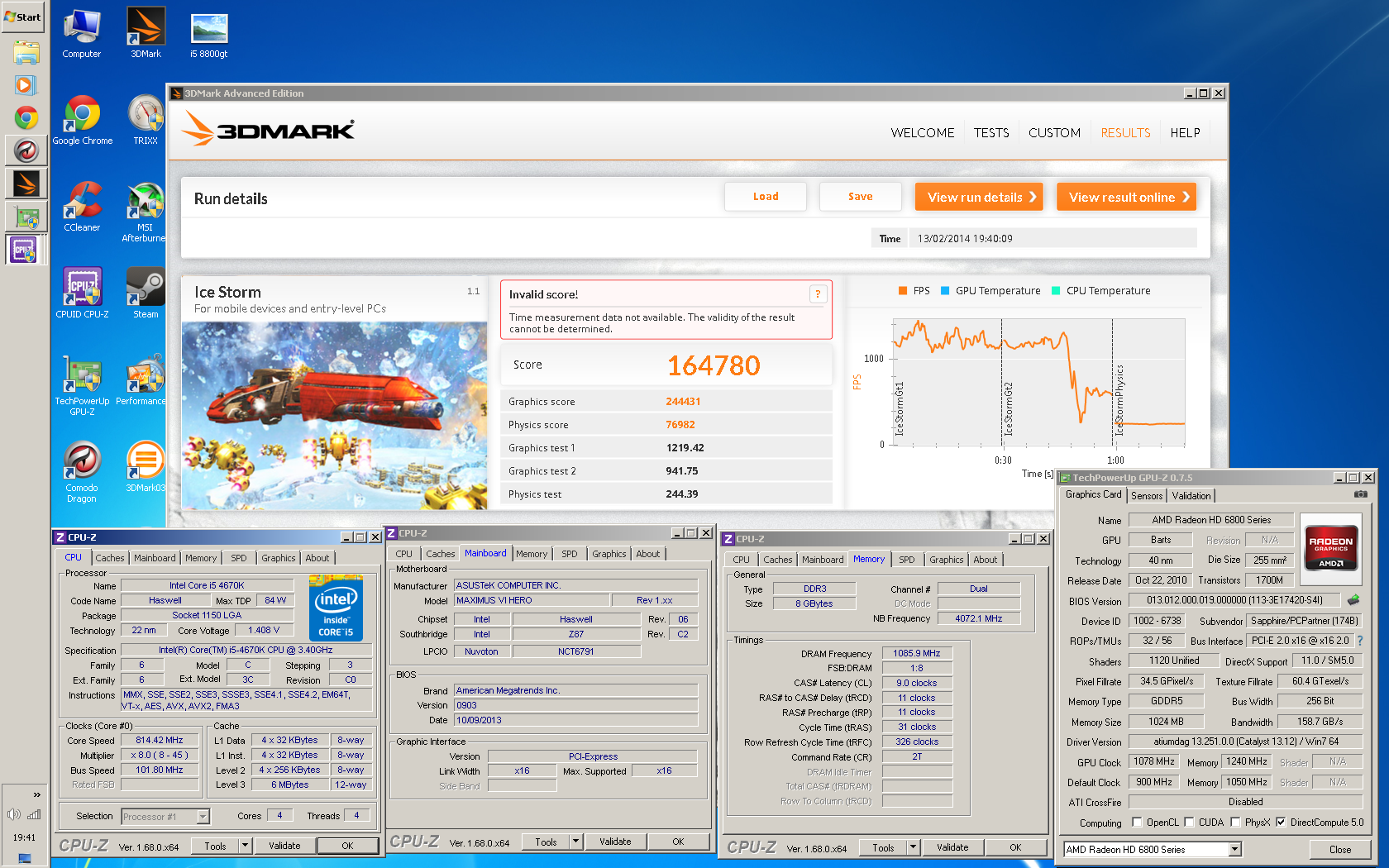
Task: Select the HELP tab in 3DMark
Action: click(1185, 132)
